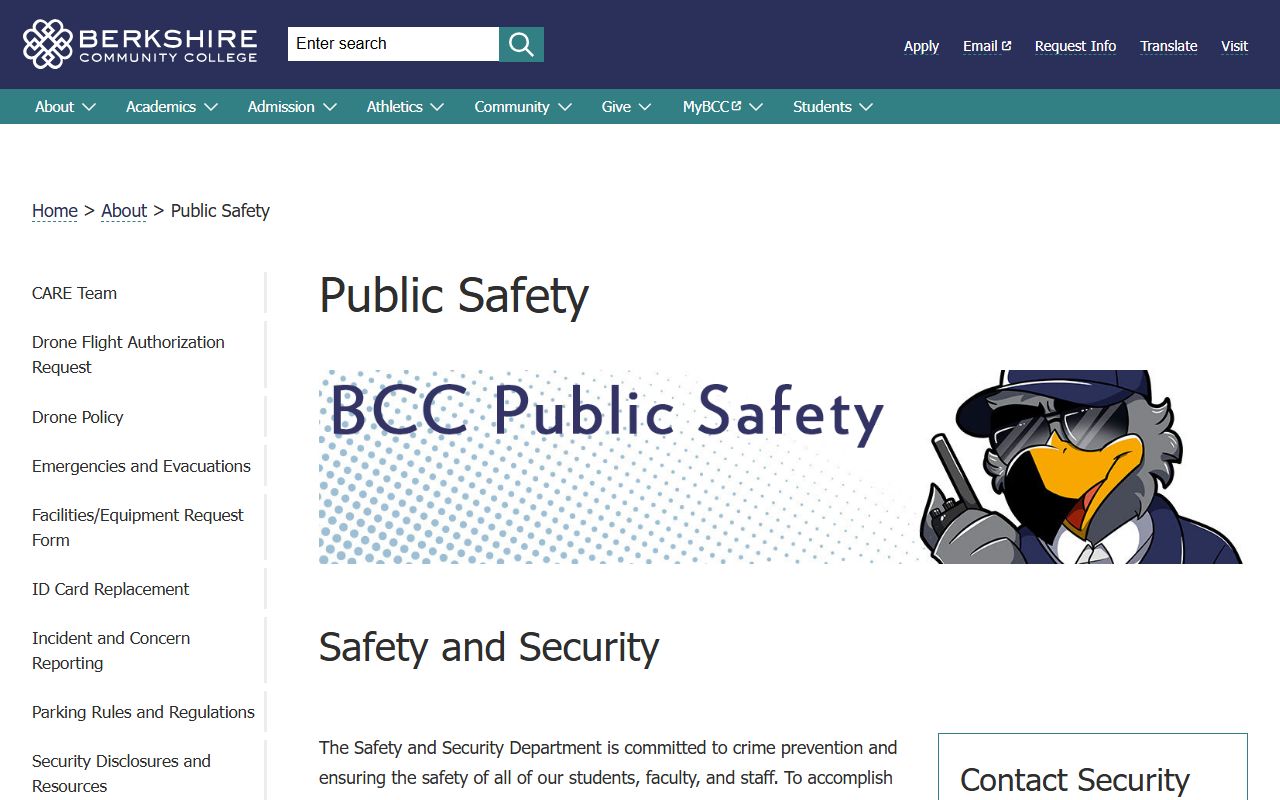The image size is (1280, 800).
Task: Open the Email external link
Action: pos(987,46)
